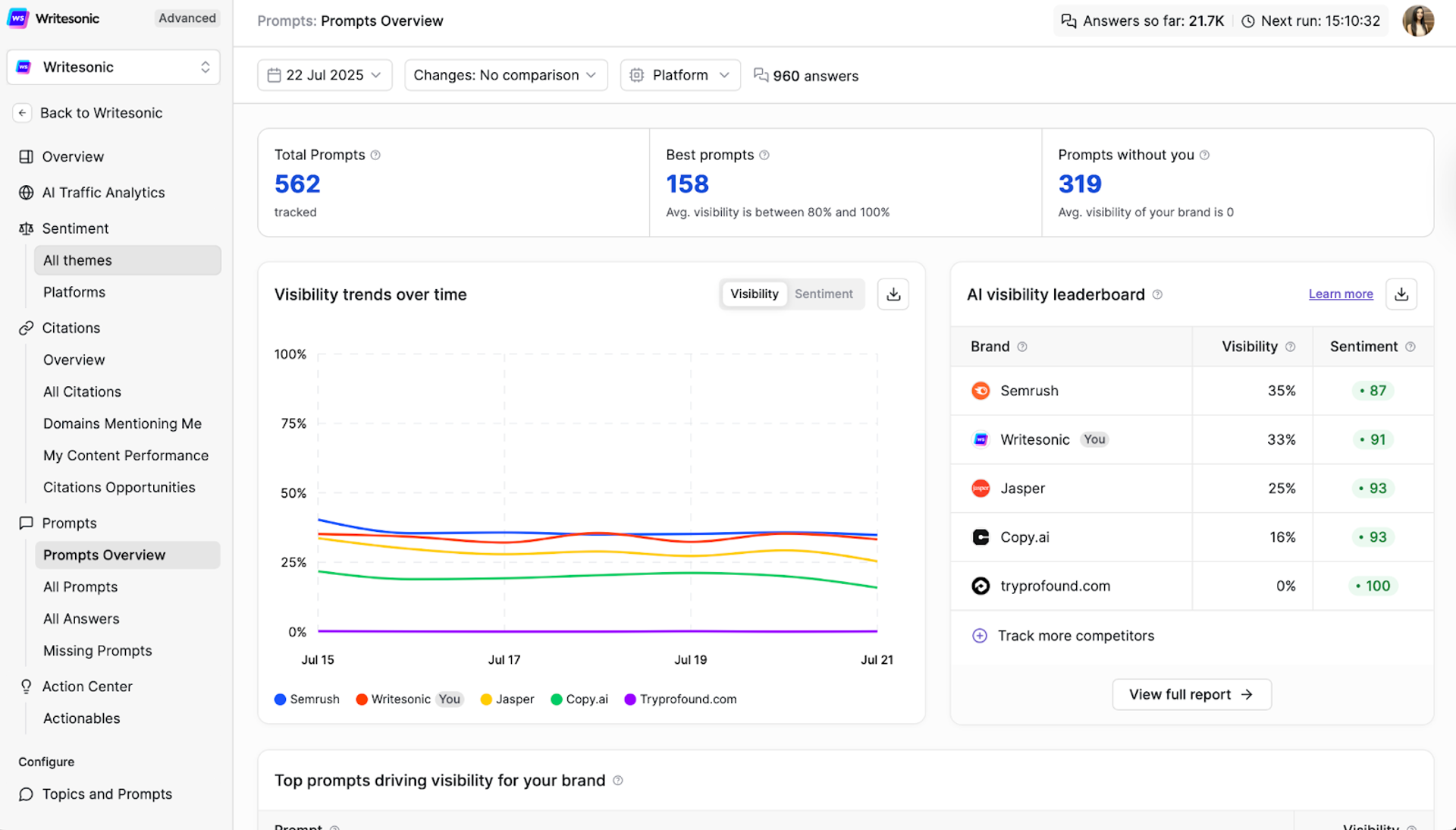Open the 22 Jul 2025 date dropdown
Image resolution: width=1456 pixels, height=830 pixels.
click(325, 75)
